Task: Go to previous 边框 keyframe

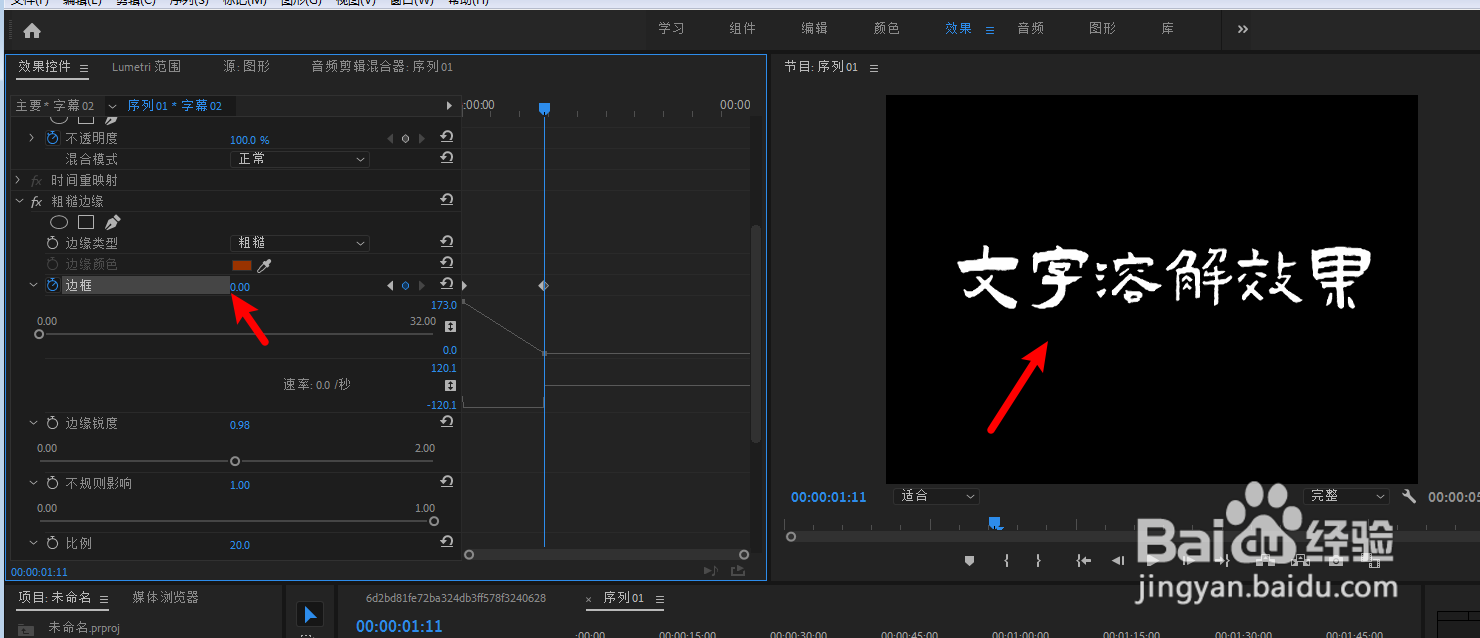Action: (390, 286)
